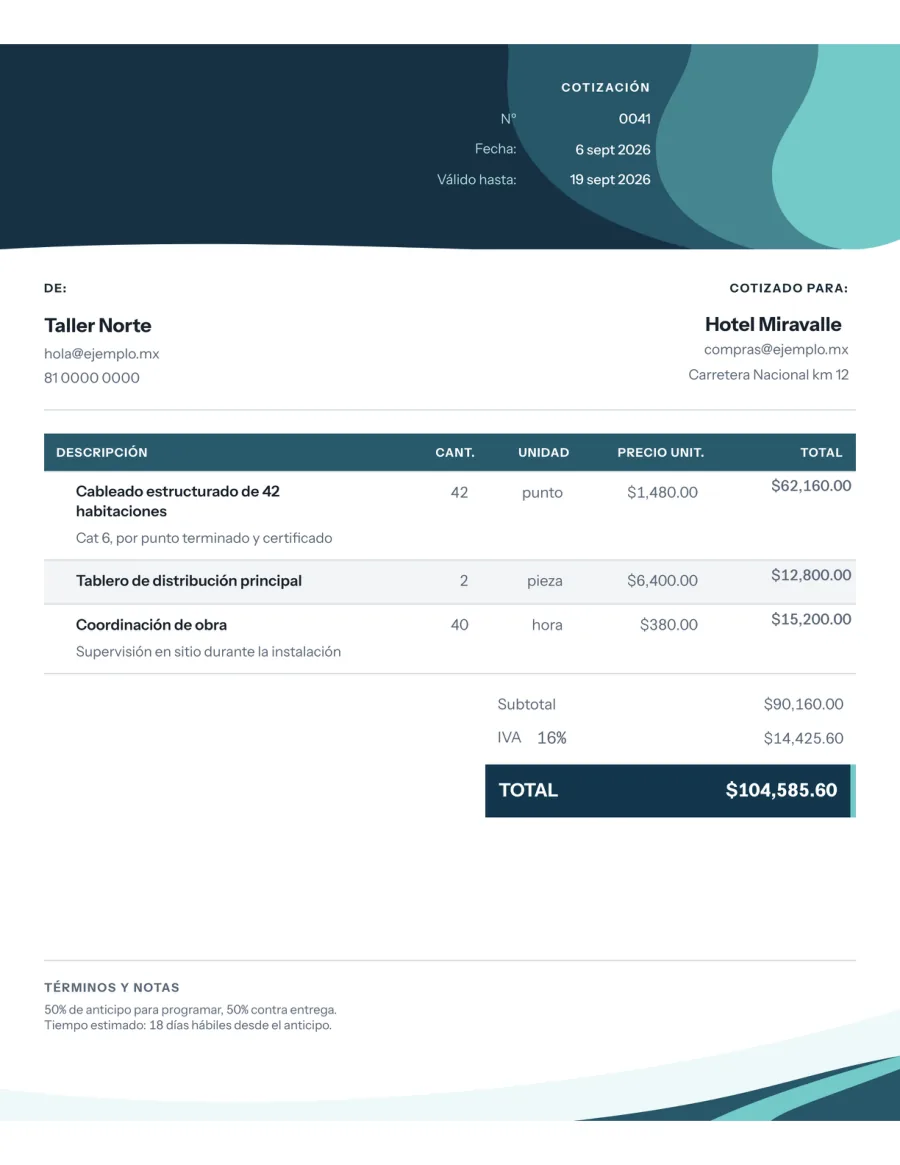900x1165 pixels.
Task: Select the IVA amount "$14,425.60"
Action: [x=803, y=739]
